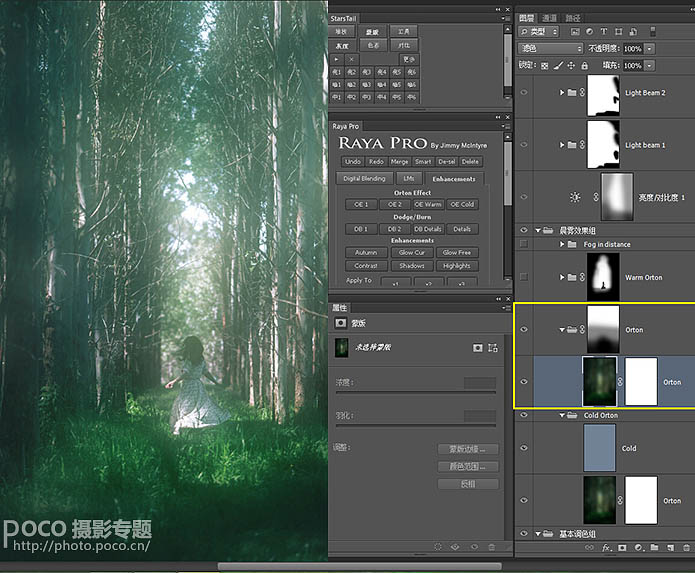The height and width of the screenshot is (573, 695).
Task: Filter layers by shape layer icon
Action: [618, 31]
